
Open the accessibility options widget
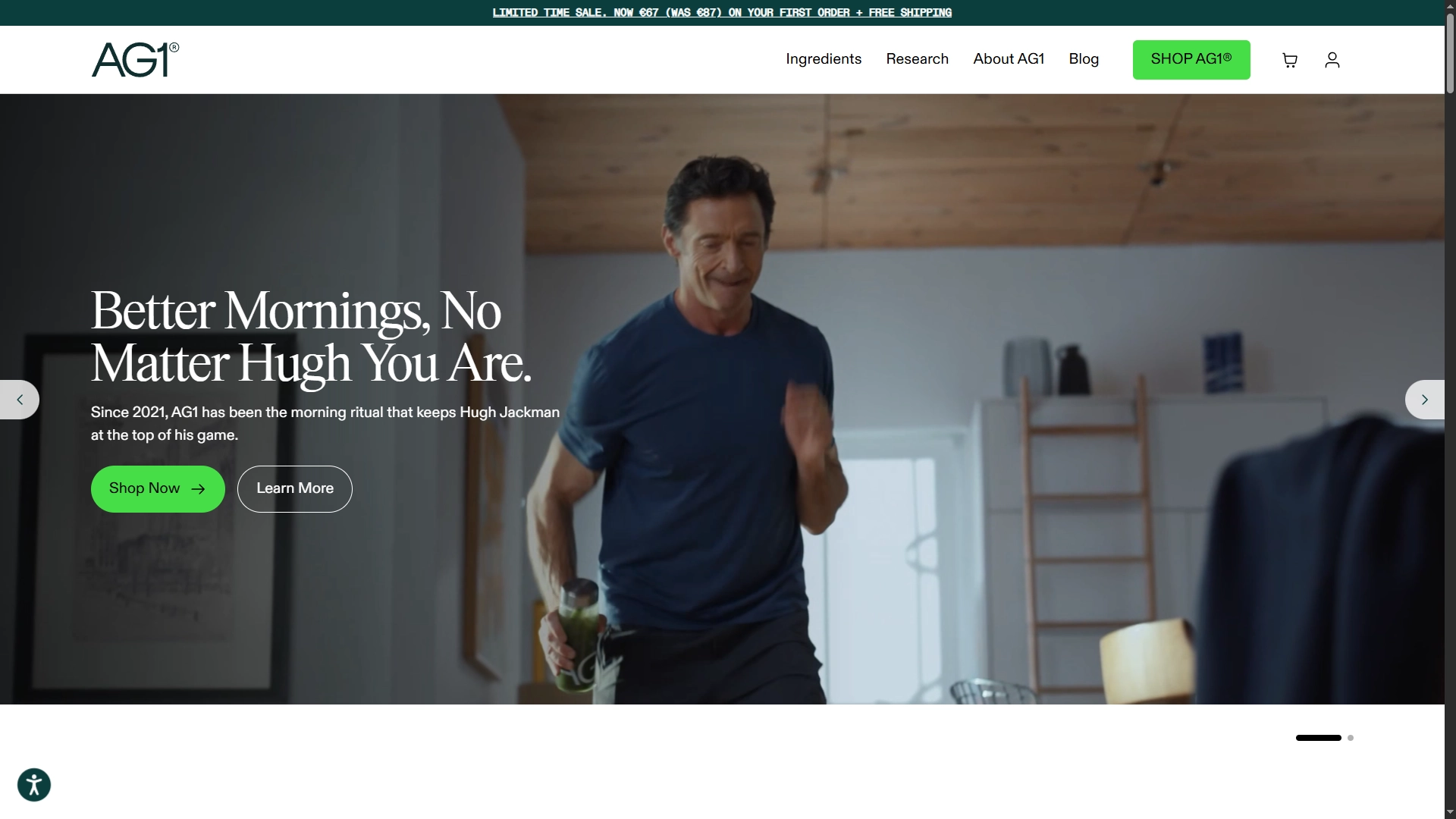tap(34, 785)
